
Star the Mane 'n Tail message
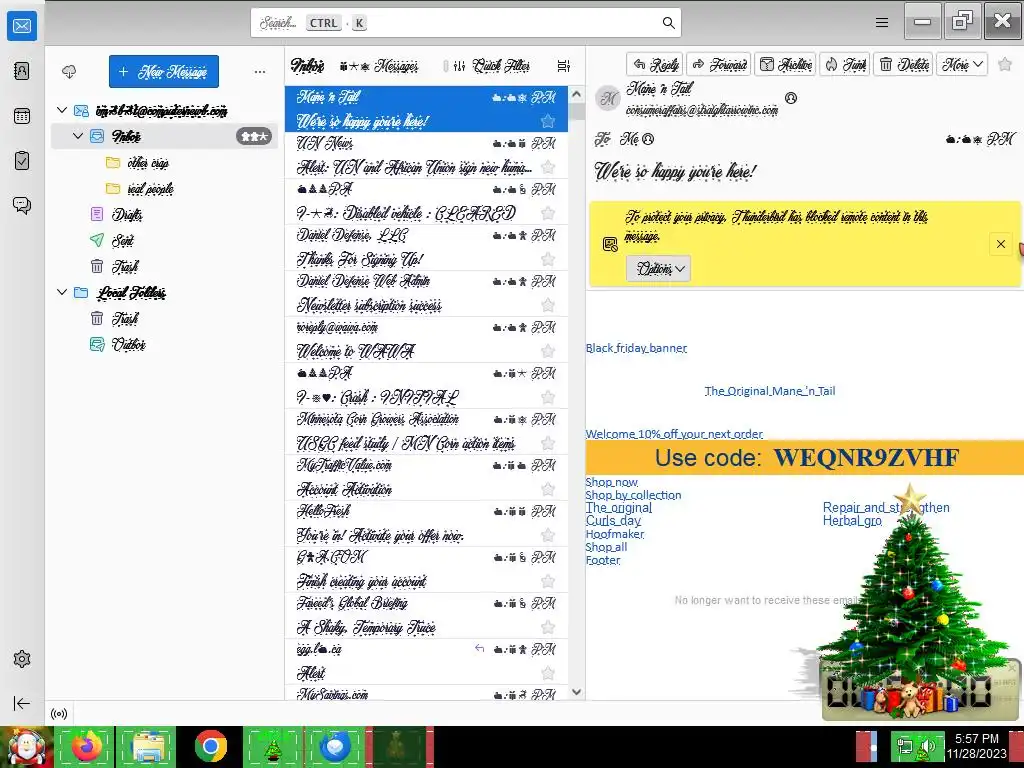(x=548, y=121)
